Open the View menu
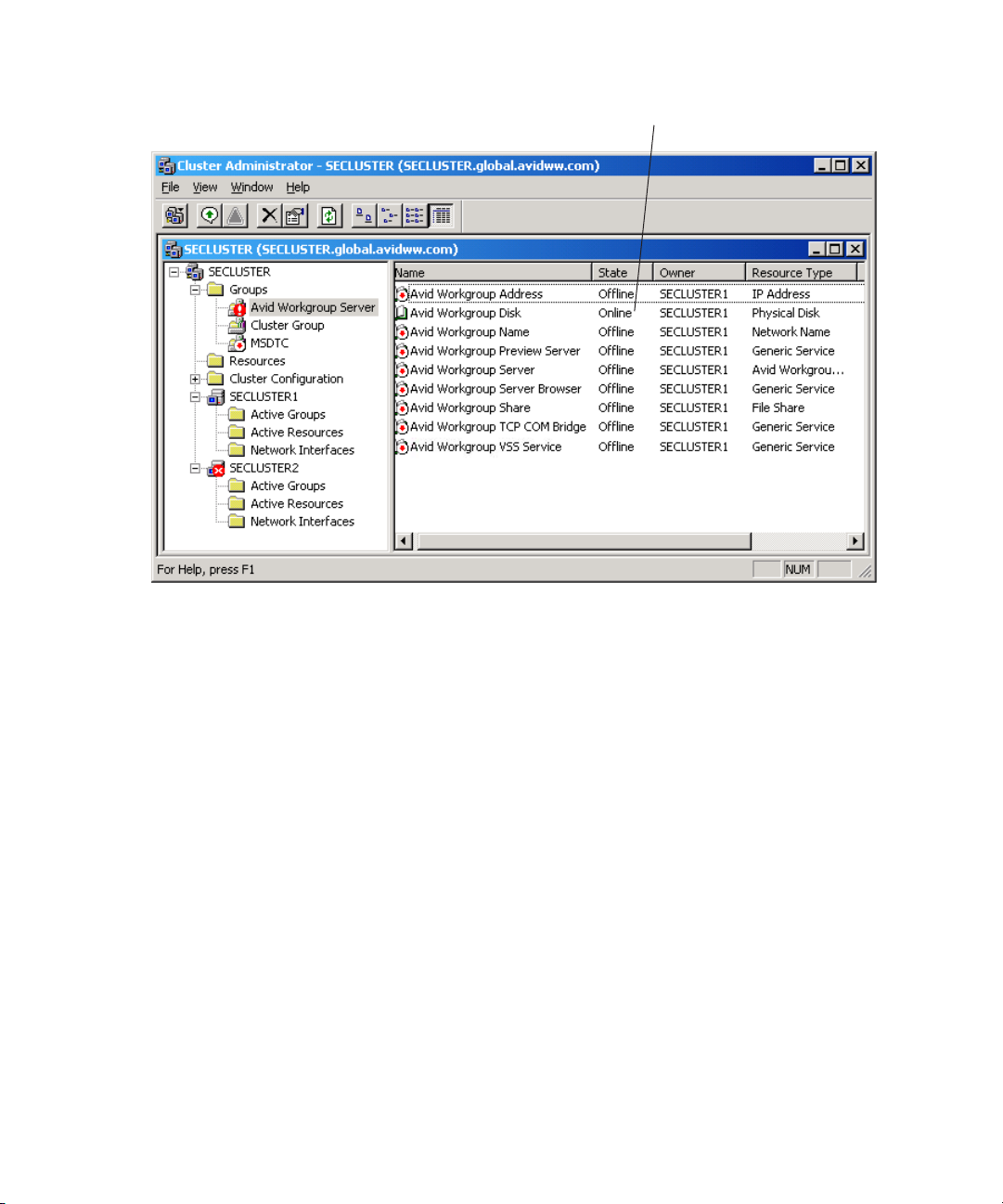The width and height of the screenshot is (1003, 1204). click(205, 187)
